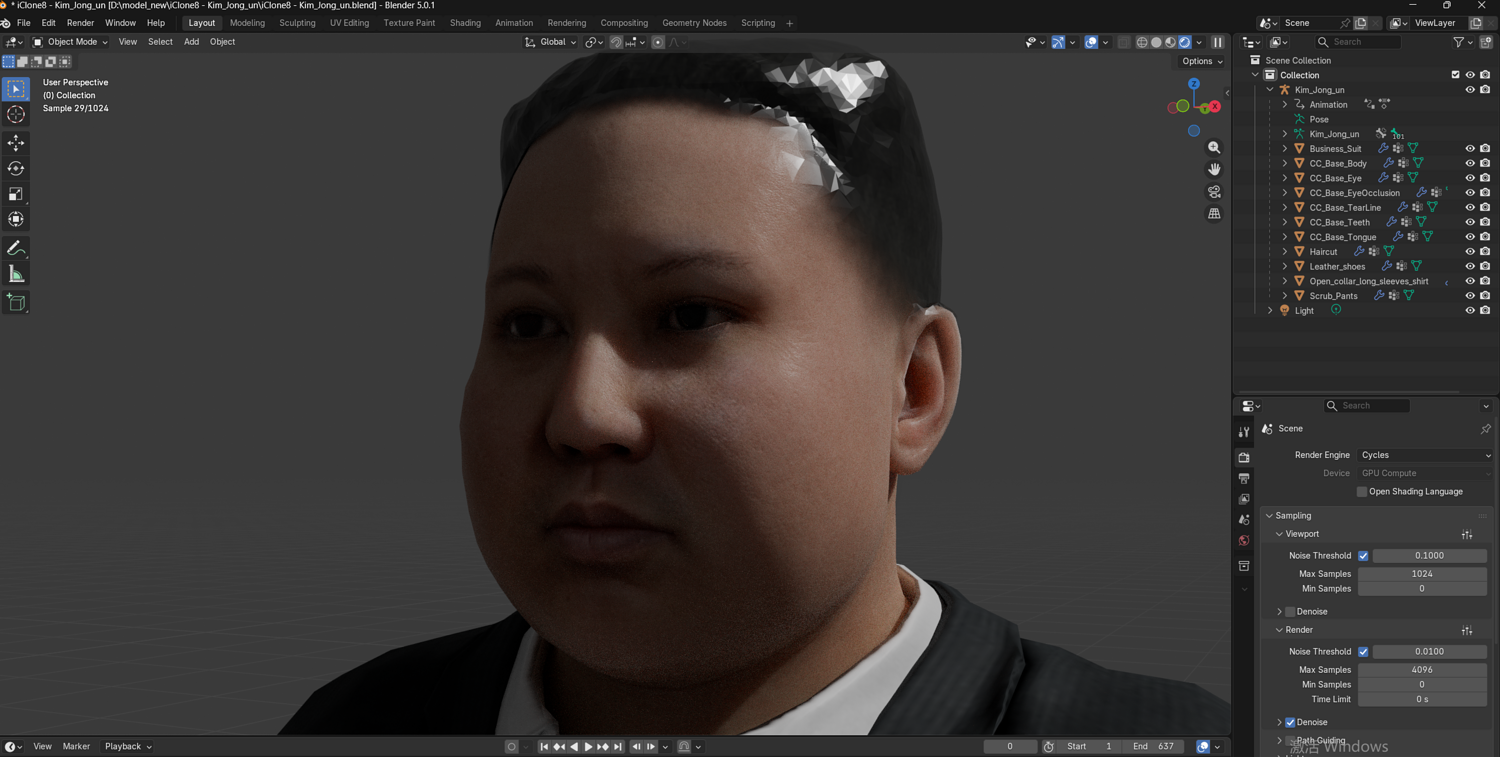This screenshot has height=757, width=1500.
Task: Click the Viewport Max Samples field
Action: click(x=1422, y=574)
